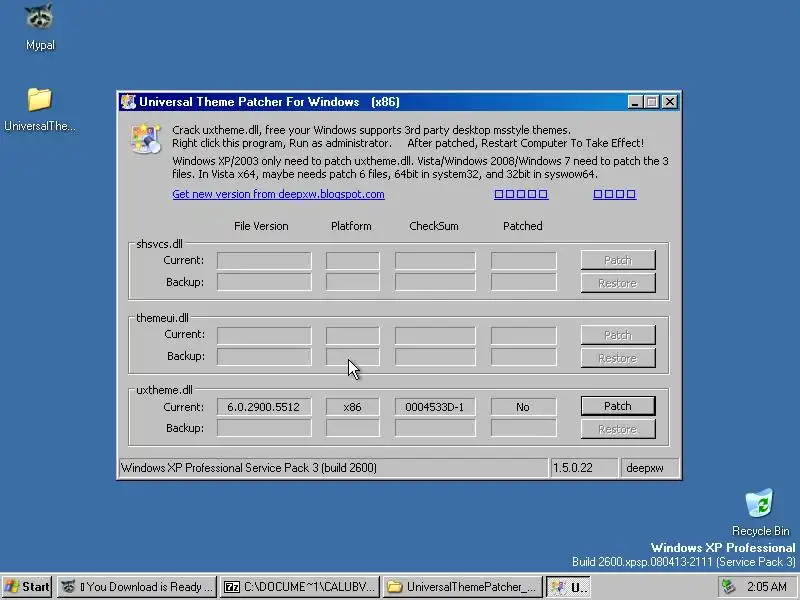Click shsvcs.dll current File Version field

(x=264, y=261)
